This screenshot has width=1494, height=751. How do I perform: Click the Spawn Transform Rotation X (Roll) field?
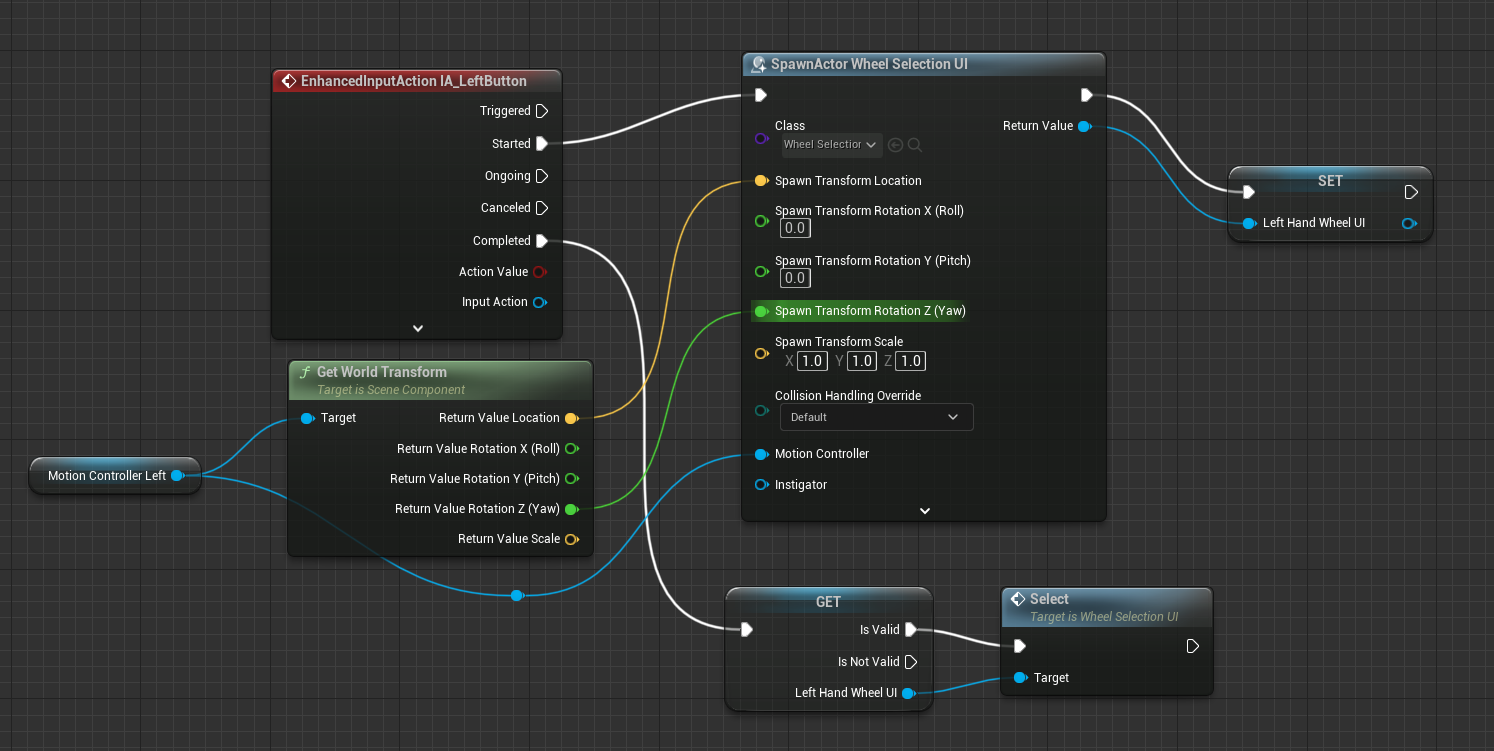pyautogui.click(x=795, y=228)
